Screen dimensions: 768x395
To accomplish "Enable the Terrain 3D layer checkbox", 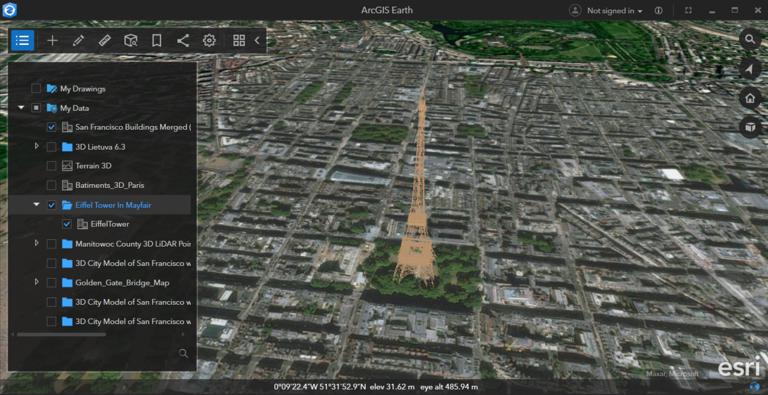I will 51,166.
